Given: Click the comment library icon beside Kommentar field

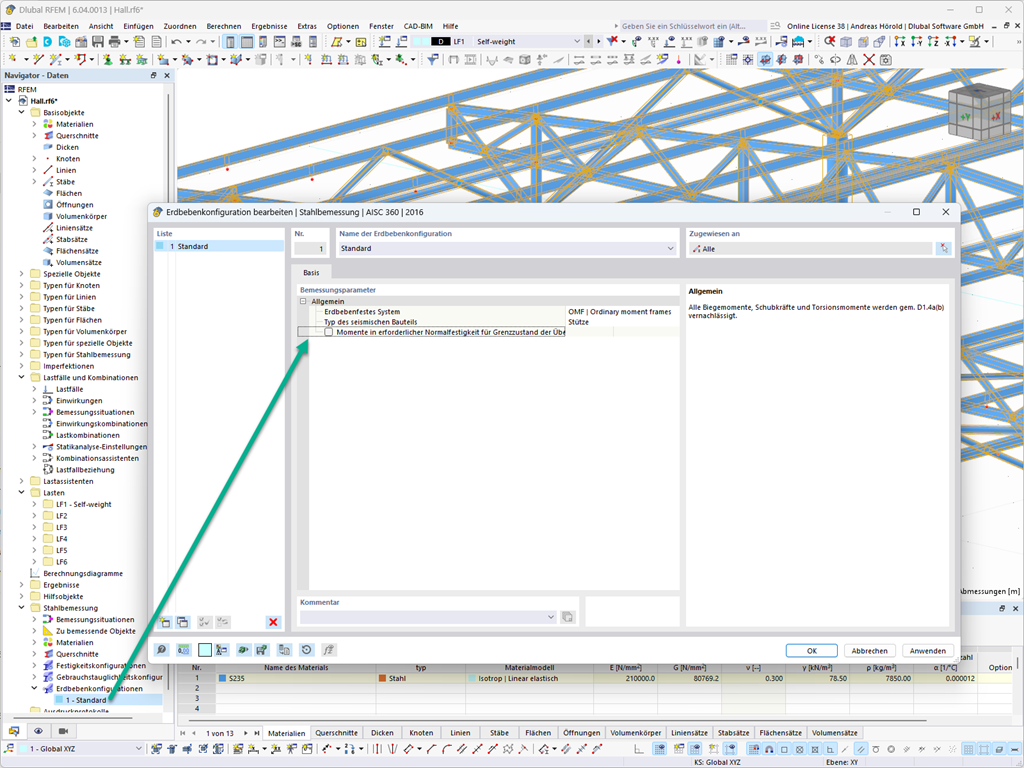Looking at the screenshot, I should (x=568, y=617).
